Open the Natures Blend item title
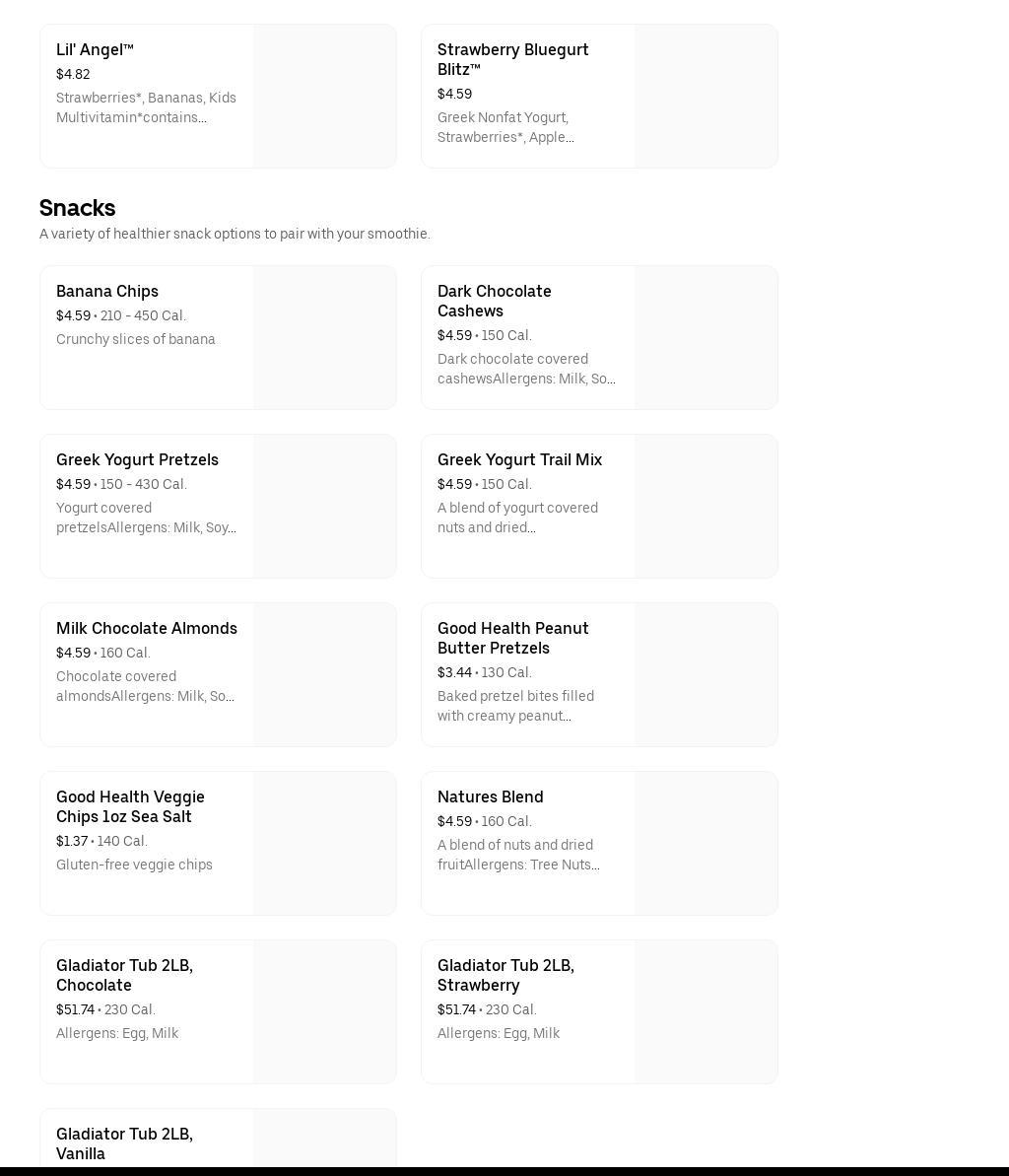1009x1176 pixels. click(x=490, y=797)
